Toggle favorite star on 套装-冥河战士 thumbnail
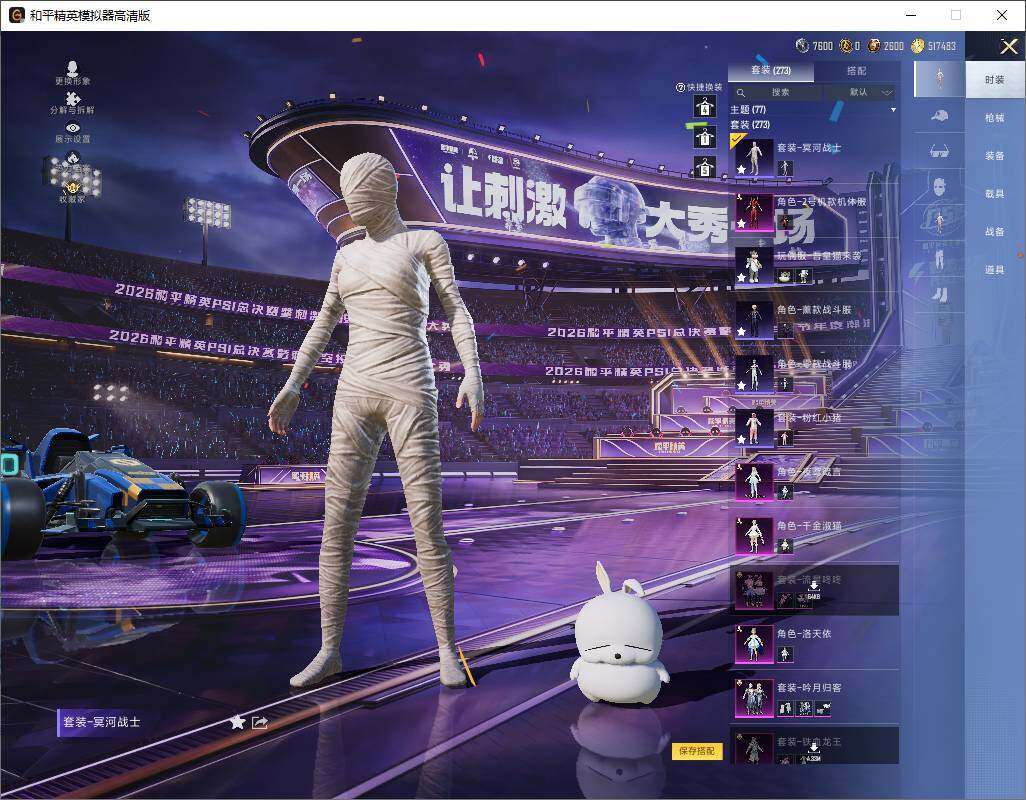Image resolution: width=1026 pixels, height=800 pixels. tap(741, 169)
